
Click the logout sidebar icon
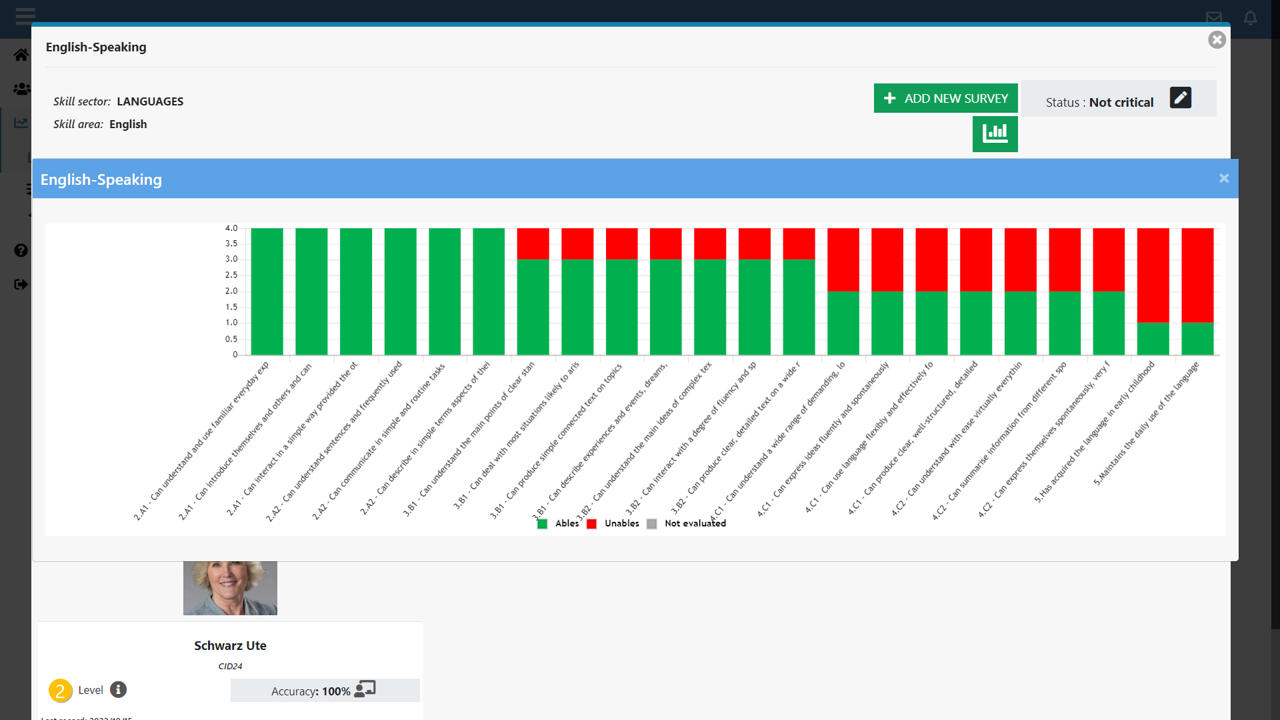click(21, 284)
